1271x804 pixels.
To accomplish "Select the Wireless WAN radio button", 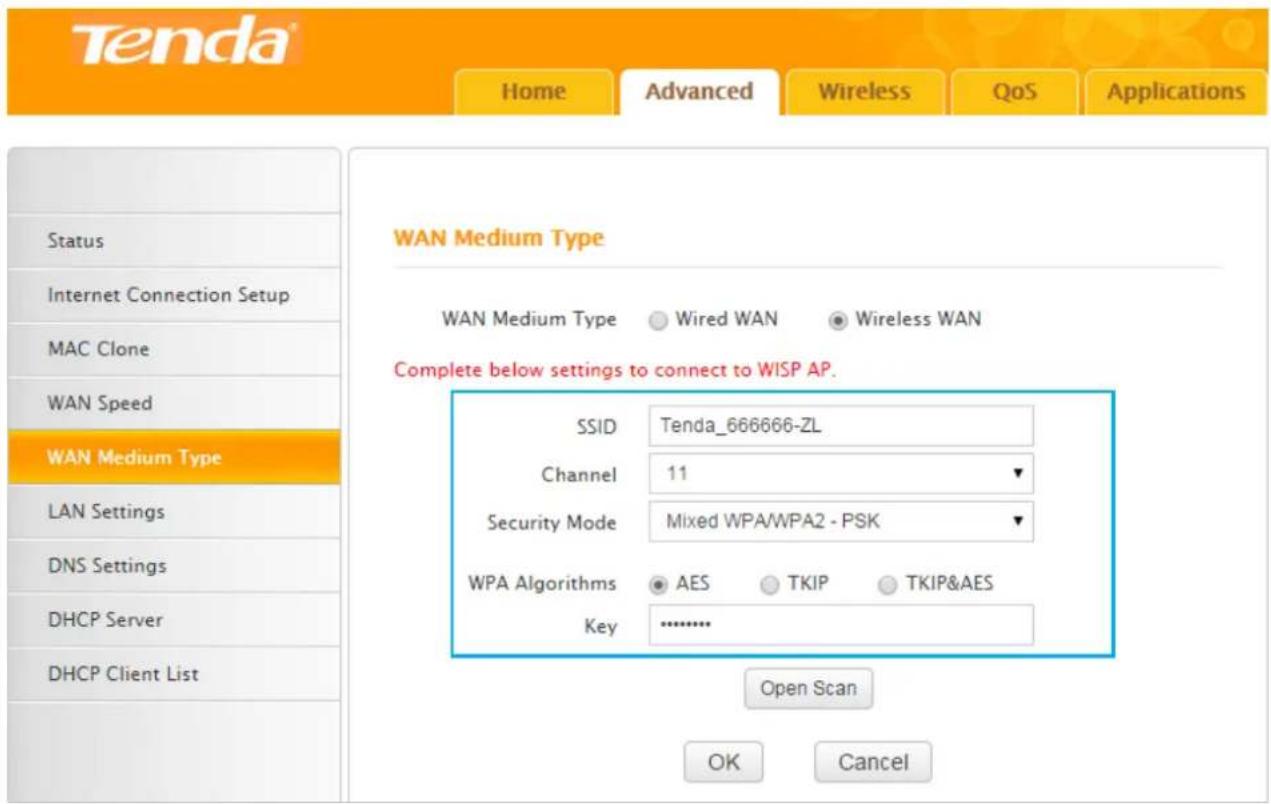I will coord(838,321).
